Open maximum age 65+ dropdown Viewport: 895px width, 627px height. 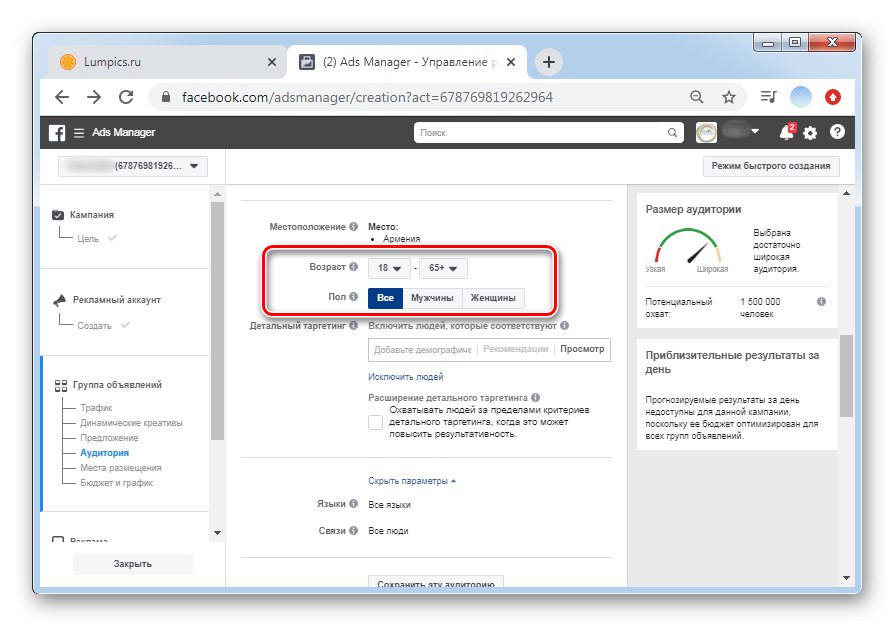click(443, 268)
